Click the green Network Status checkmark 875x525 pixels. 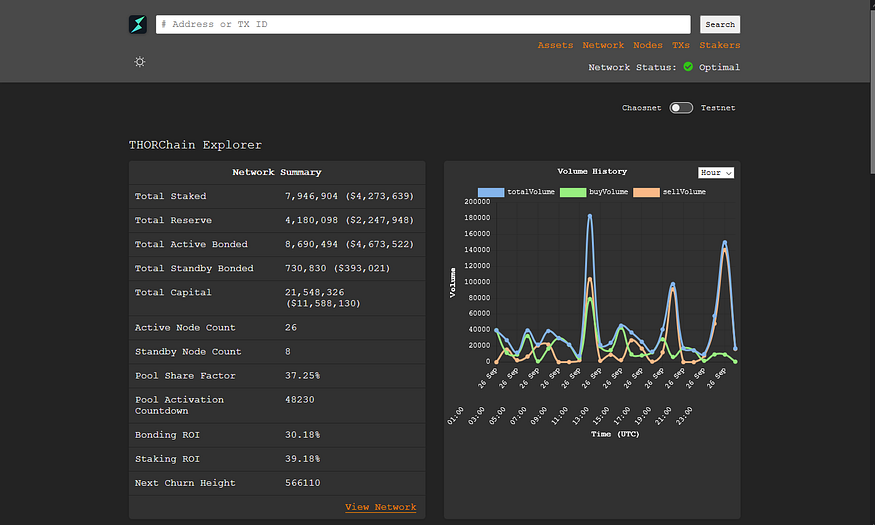pyautogui.click(x=688, y=67)
